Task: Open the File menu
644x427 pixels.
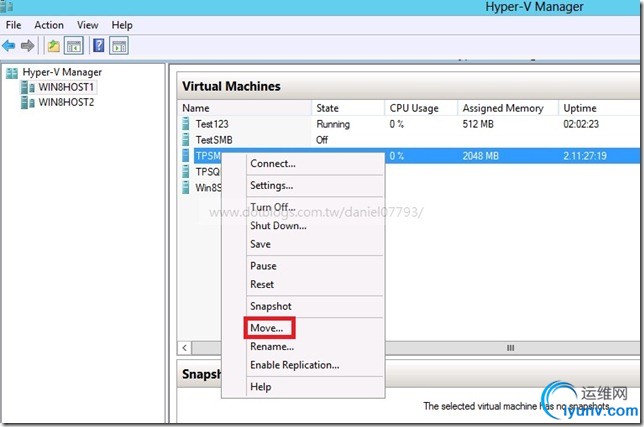Action: pos(13,25)
